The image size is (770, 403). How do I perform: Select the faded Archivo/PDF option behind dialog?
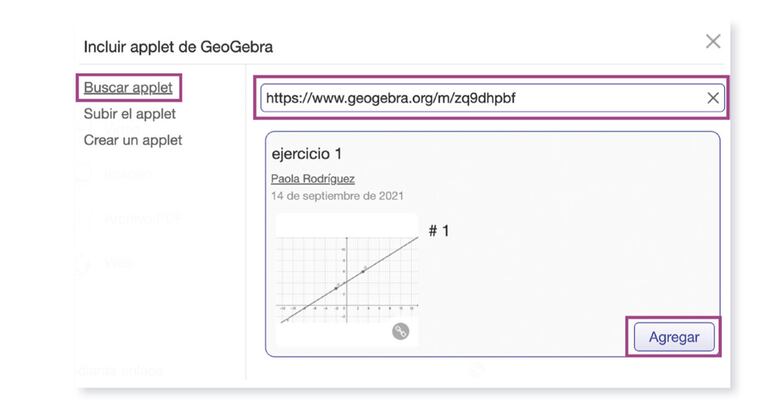click(140, 218)
